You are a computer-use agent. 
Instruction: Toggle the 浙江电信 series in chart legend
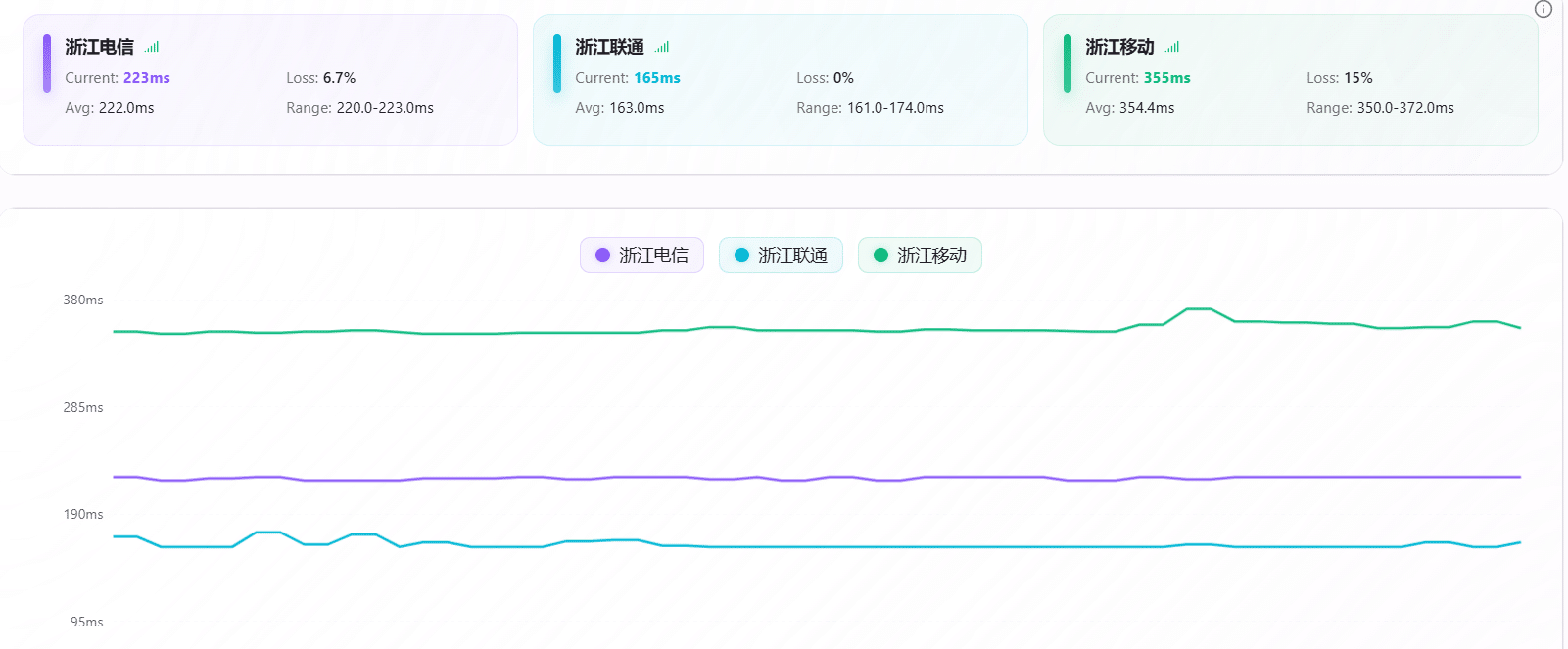point(641,255)
